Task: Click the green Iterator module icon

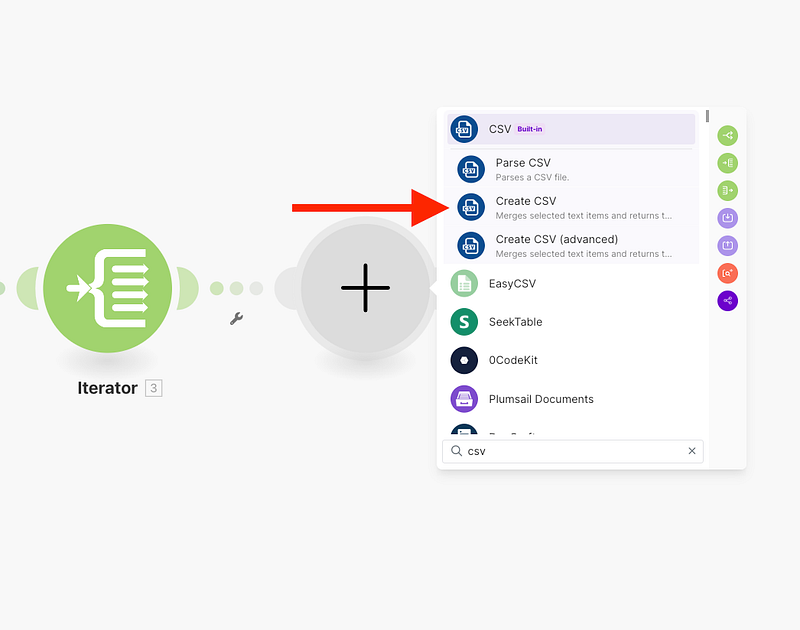Action: (x=107, y=288)
